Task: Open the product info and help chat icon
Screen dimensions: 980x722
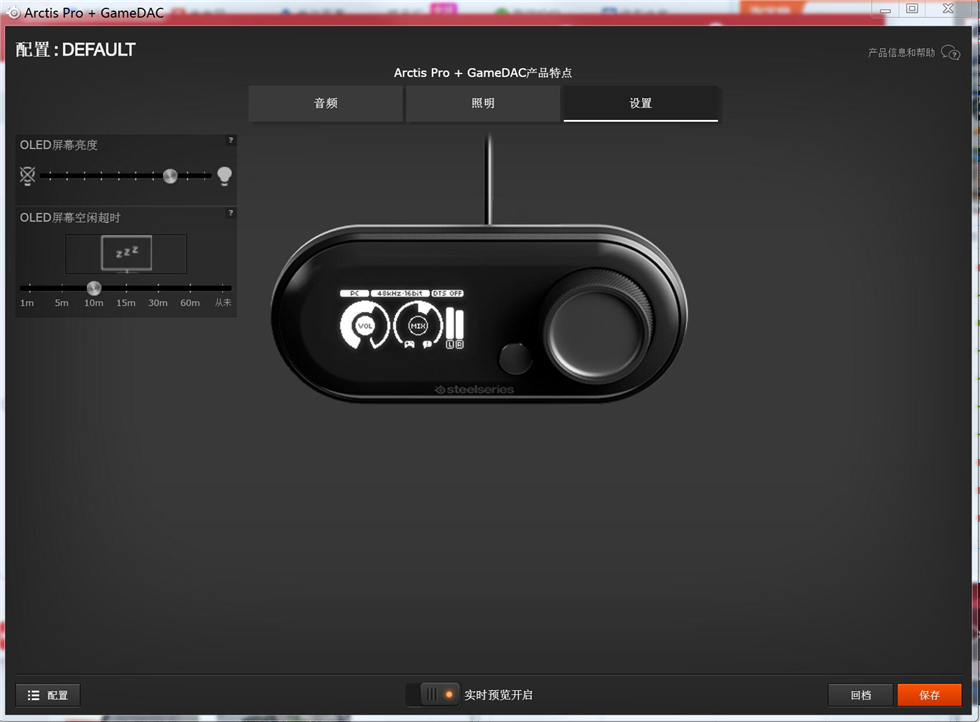Action: point(951,53)
